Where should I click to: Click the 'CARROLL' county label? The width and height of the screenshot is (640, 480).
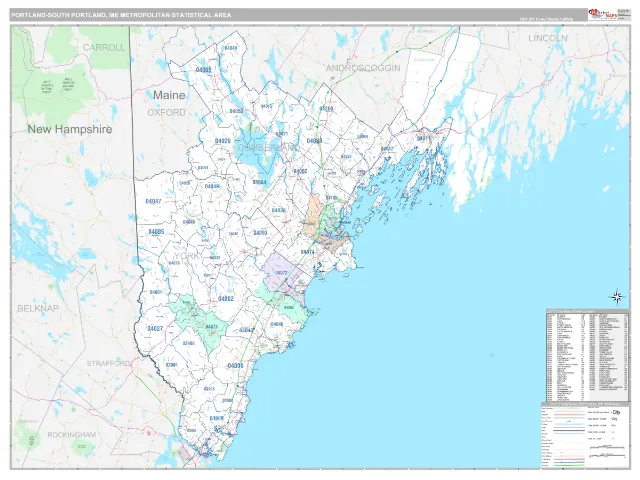pos(104,47)
